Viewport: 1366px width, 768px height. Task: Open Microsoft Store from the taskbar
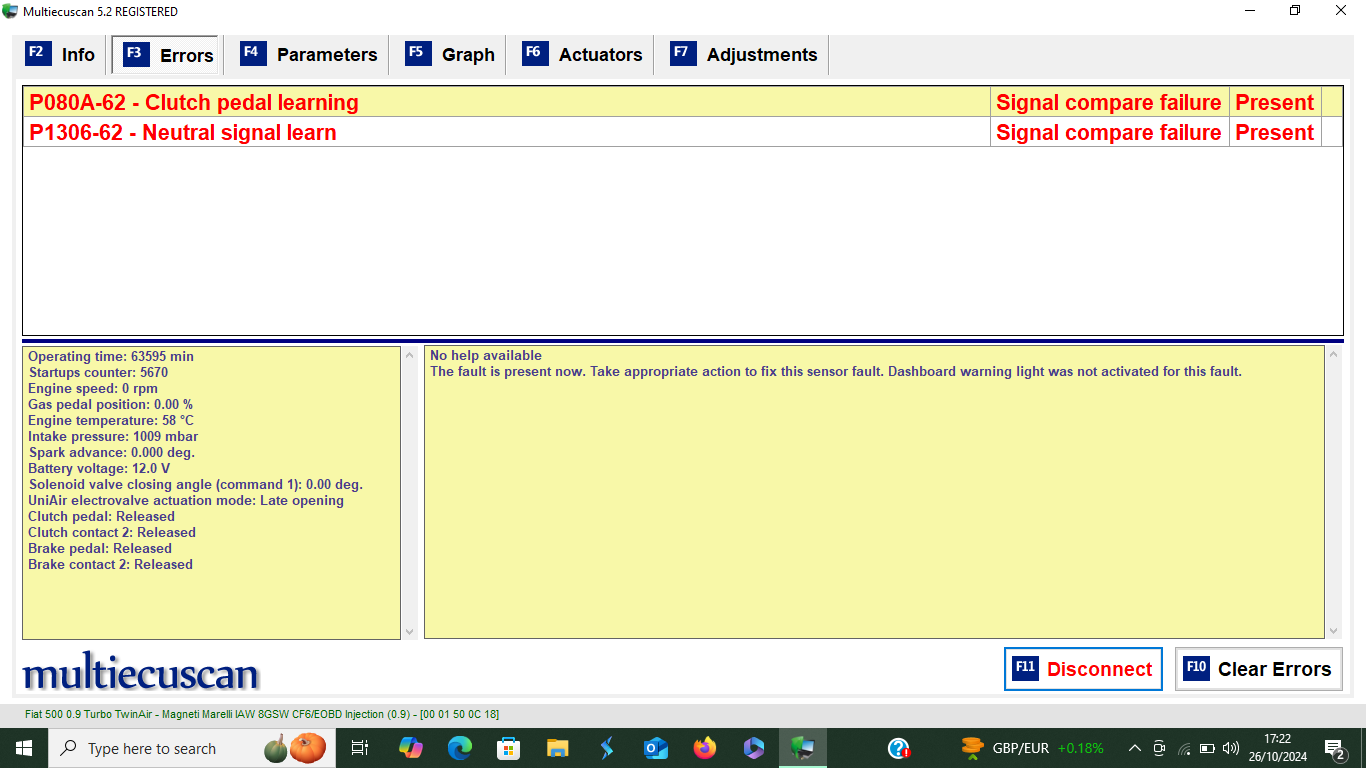coord(509,748)
